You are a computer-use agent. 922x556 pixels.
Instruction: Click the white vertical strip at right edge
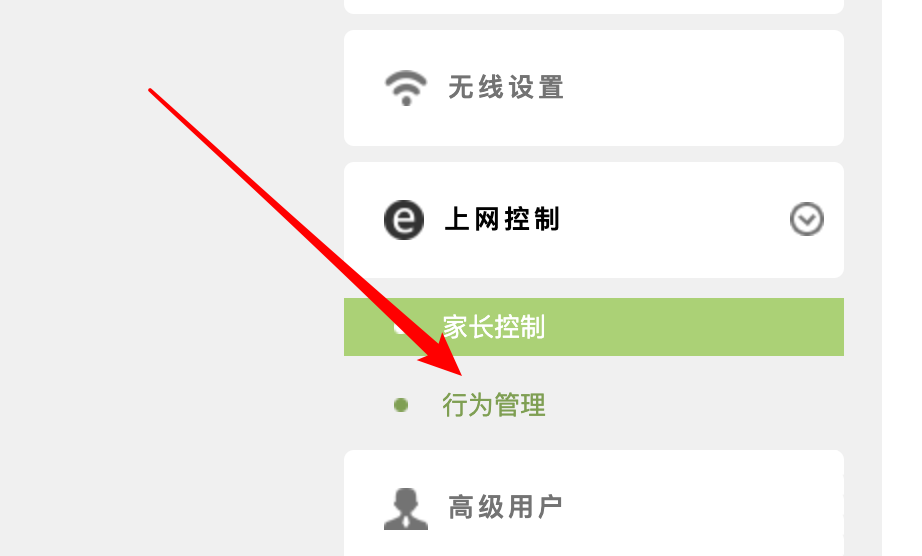(x=901, y=278)
